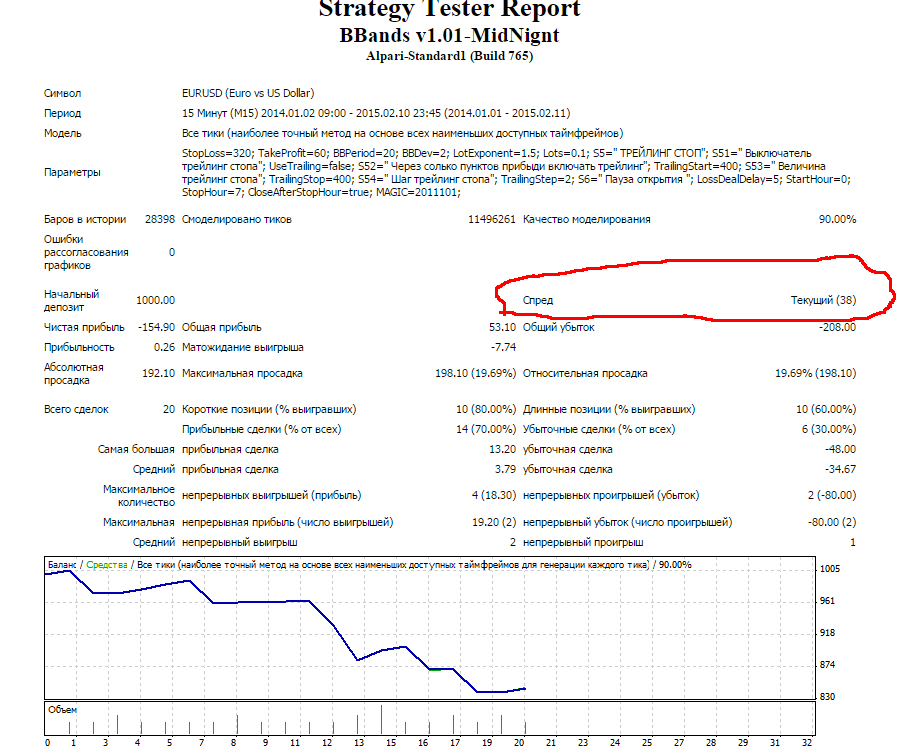Select spread value "Текущий (38)"

click(823, 301)
